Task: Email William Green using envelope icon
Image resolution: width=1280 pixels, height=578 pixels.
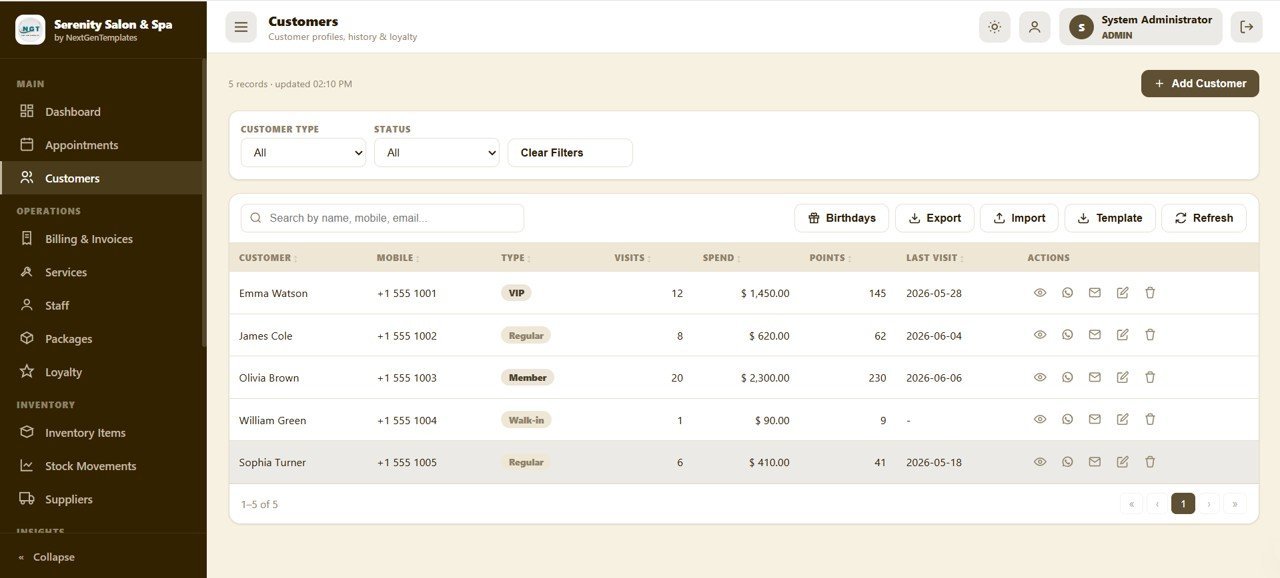Action: tap(1095, 420)
